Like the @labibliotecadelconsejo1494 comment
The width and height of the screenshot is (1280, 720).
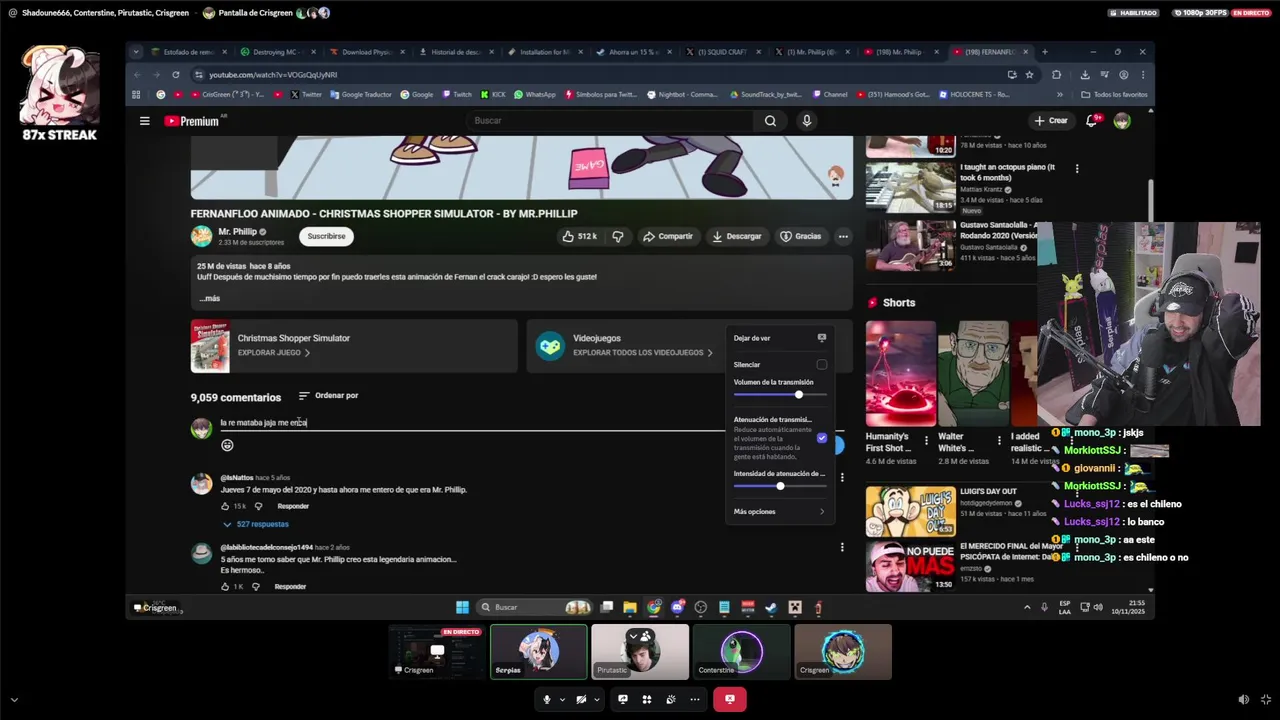(225, 586)
